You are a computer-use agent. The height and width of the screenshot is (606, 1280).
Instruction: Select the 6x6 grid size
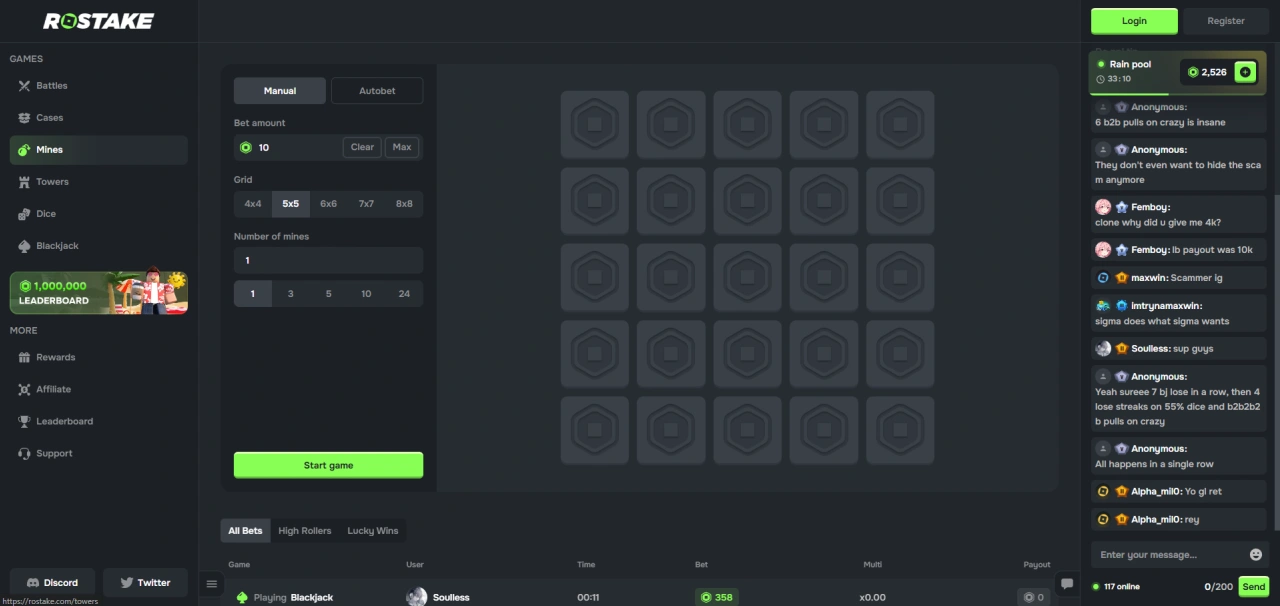[328, 204]
